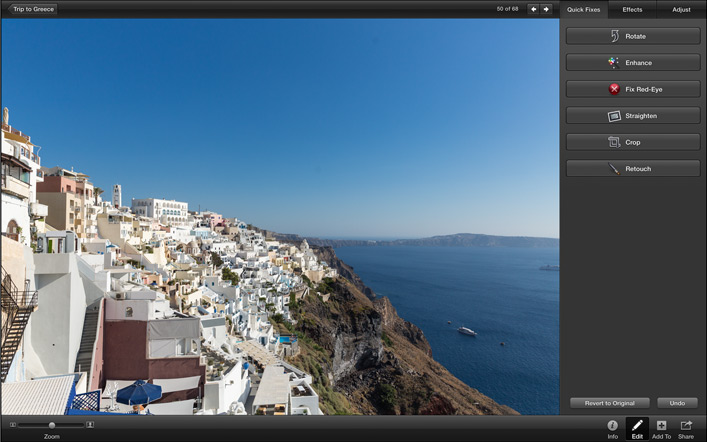
Task: Go to the previous photo arrow
Action: (533, 9)
